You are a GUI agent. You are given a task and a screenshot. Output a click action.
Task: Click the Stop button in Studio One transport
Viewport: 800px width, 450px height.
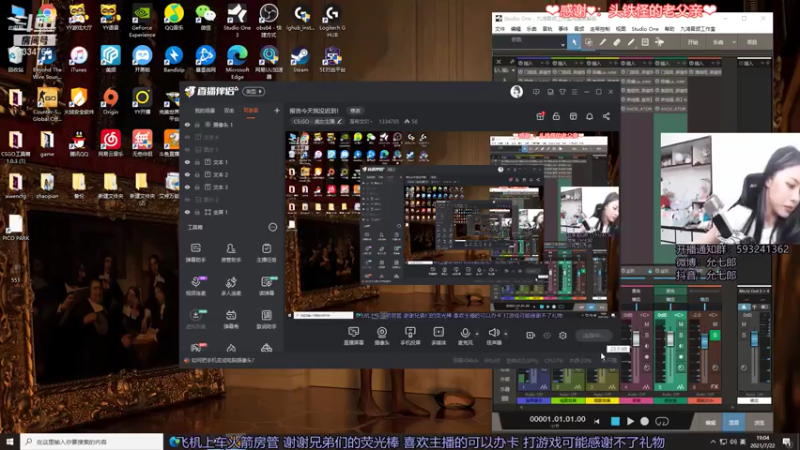click(615, 421)
